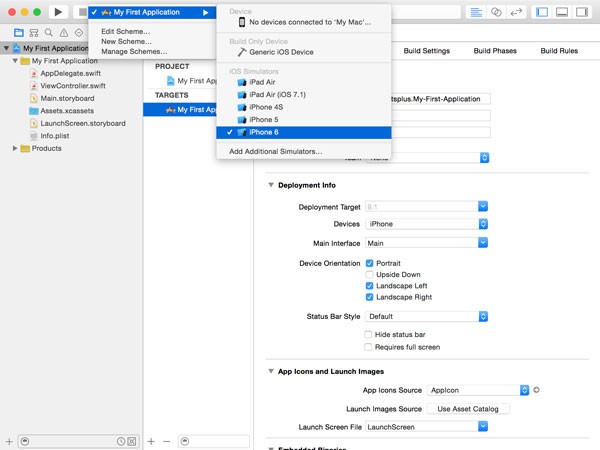Select My First Application scheme item
Screen dimensions: 600x450
point(152,12)
